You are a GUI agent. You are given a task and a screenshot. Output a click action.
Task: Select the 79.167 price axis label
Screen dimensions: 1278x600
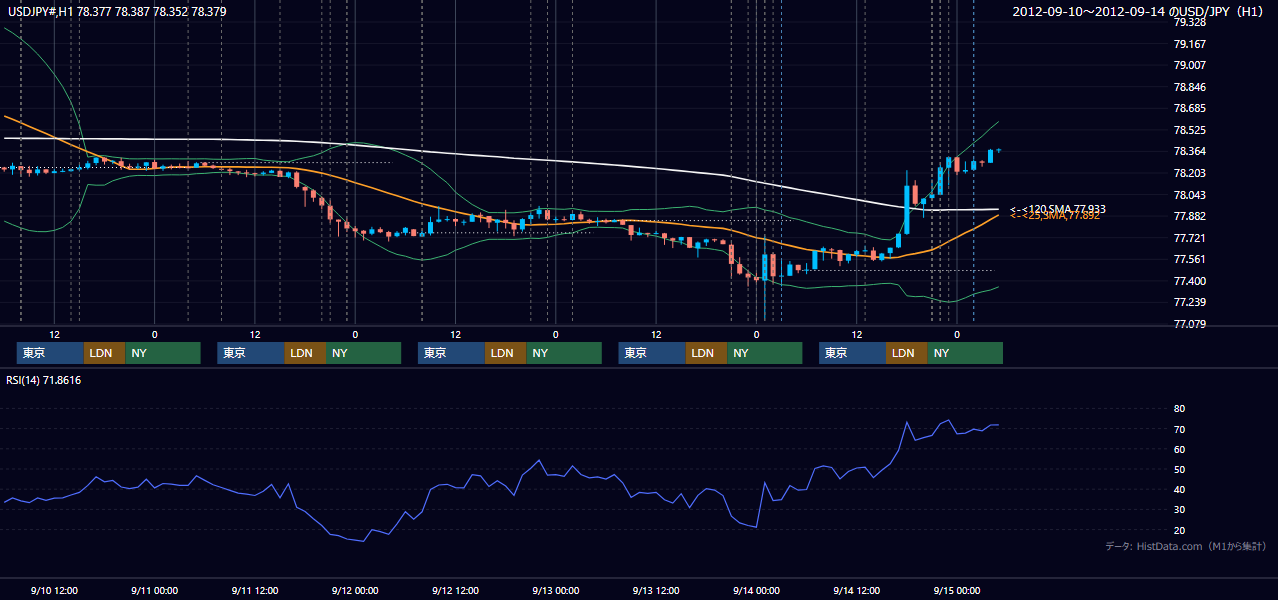point(1189,44)
